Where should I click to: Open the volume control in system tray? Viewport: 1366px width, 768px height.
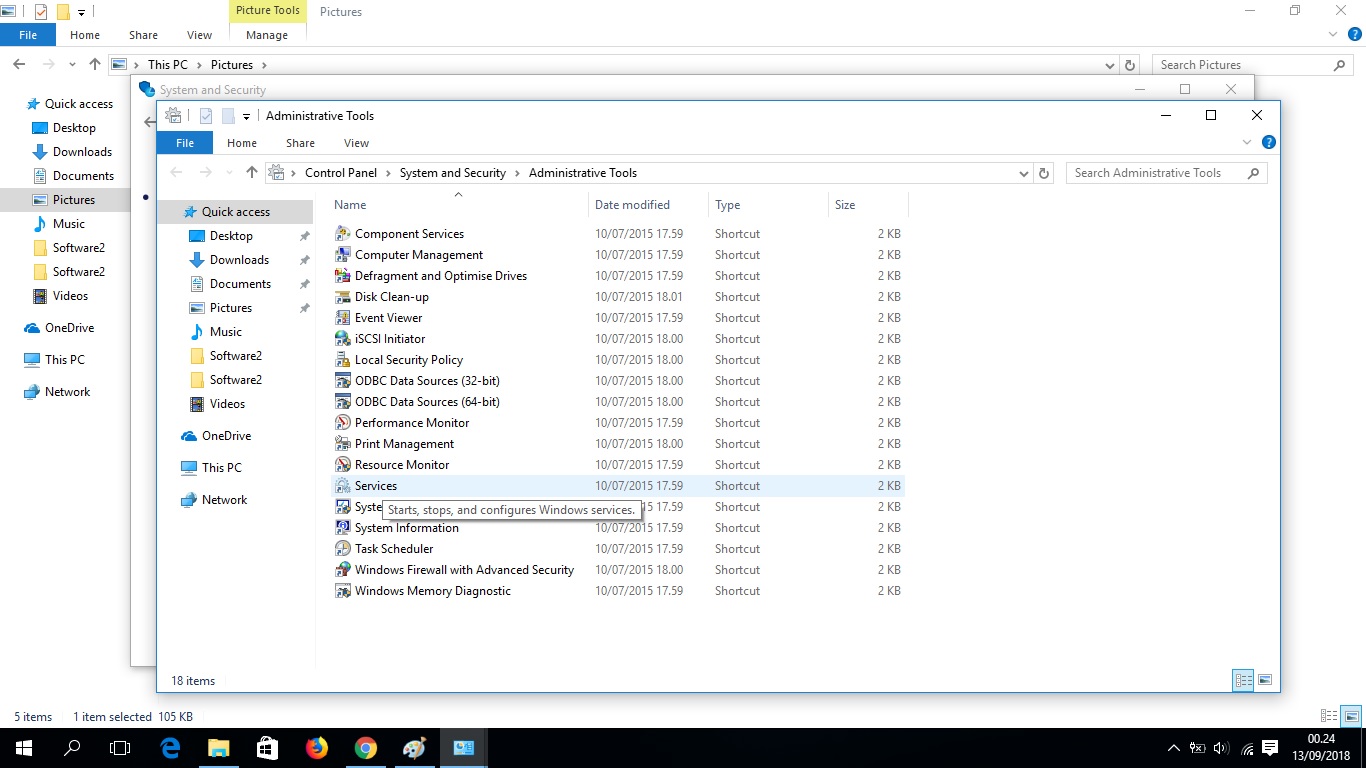pos(1221,748)
